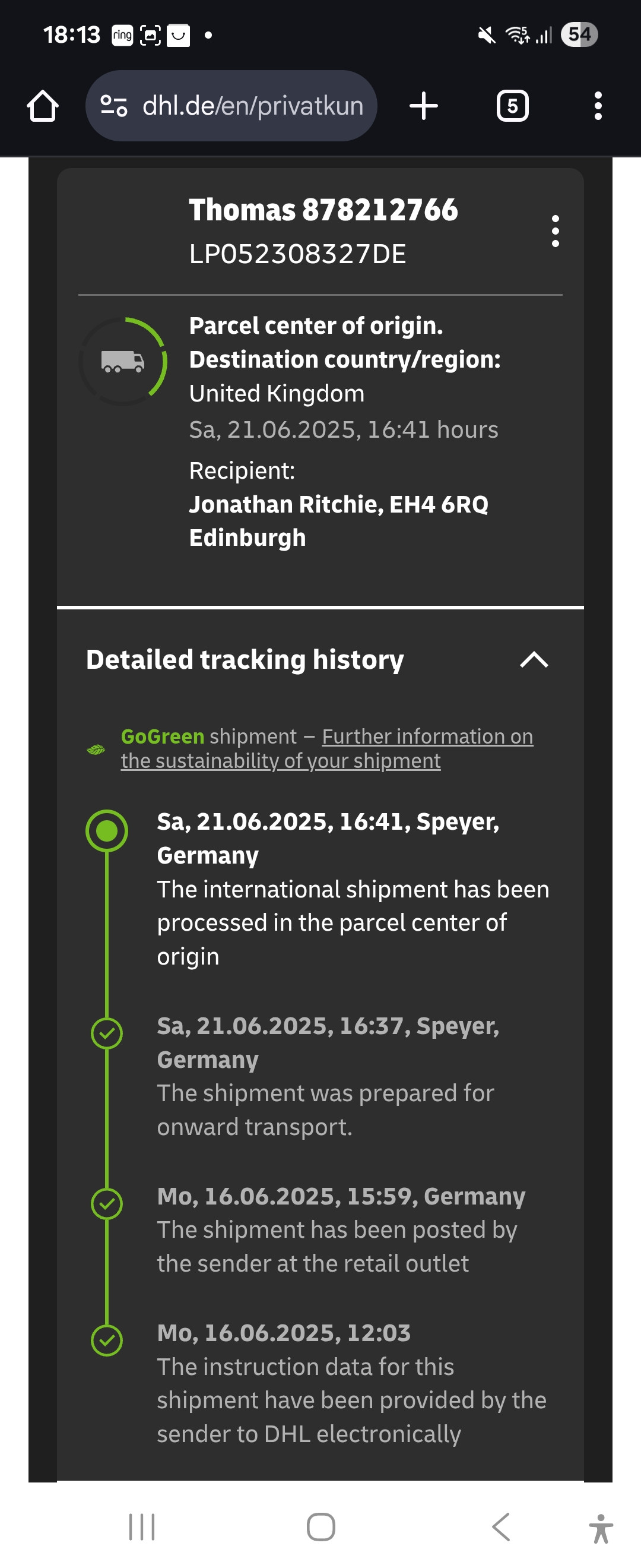
Task: Select the 16:41 Speyer timeline marker
Action: (106, 831)
